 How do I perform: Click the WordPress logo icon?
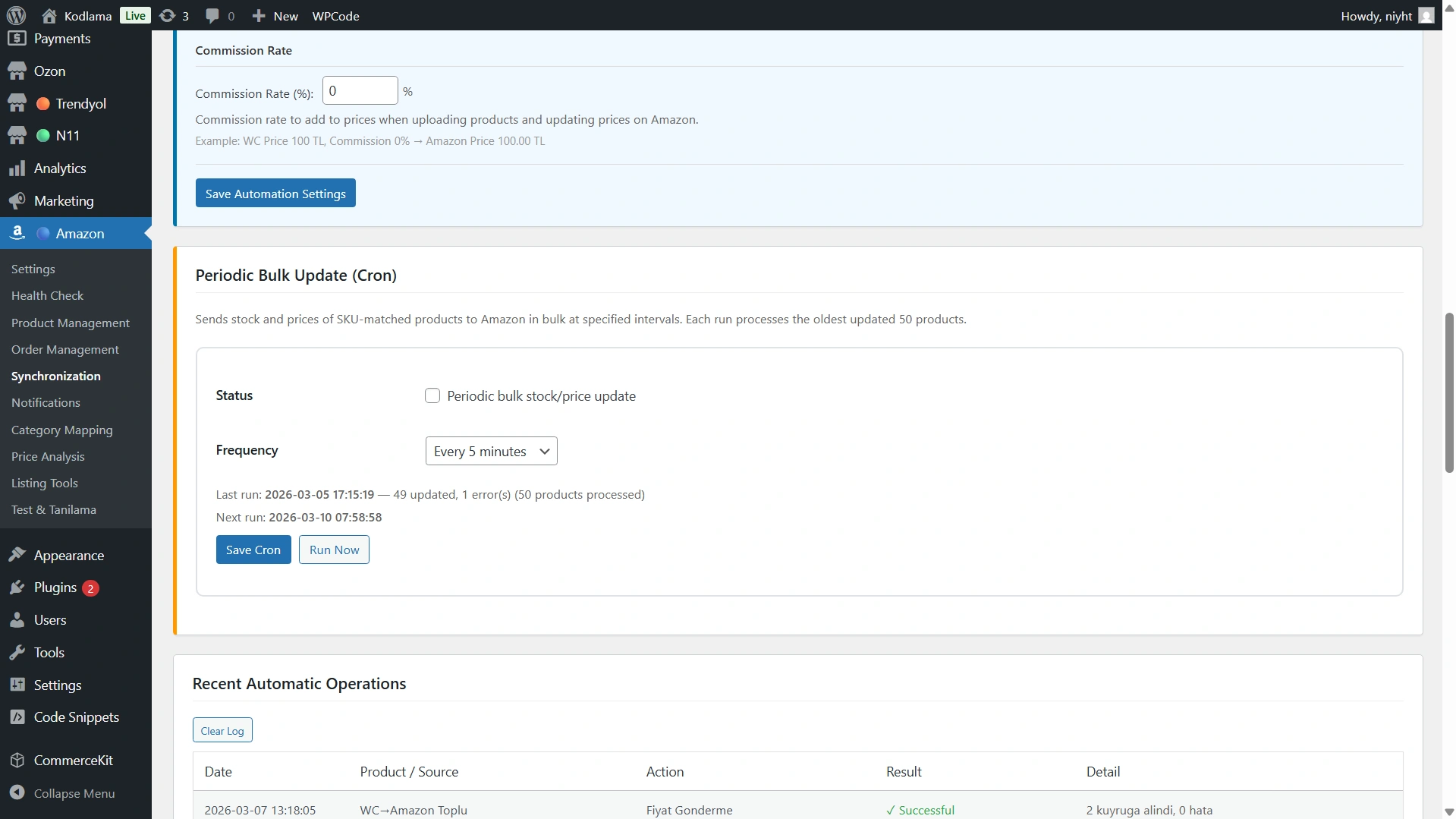(16, 15)
